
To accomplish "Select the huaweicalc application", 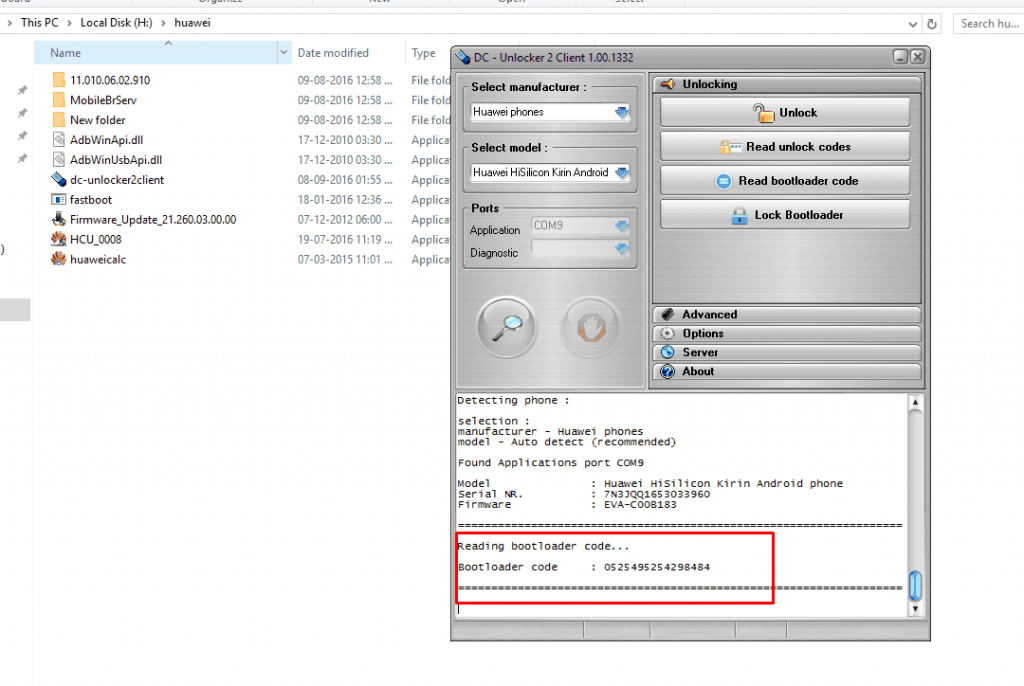I will tap(98, 259).
